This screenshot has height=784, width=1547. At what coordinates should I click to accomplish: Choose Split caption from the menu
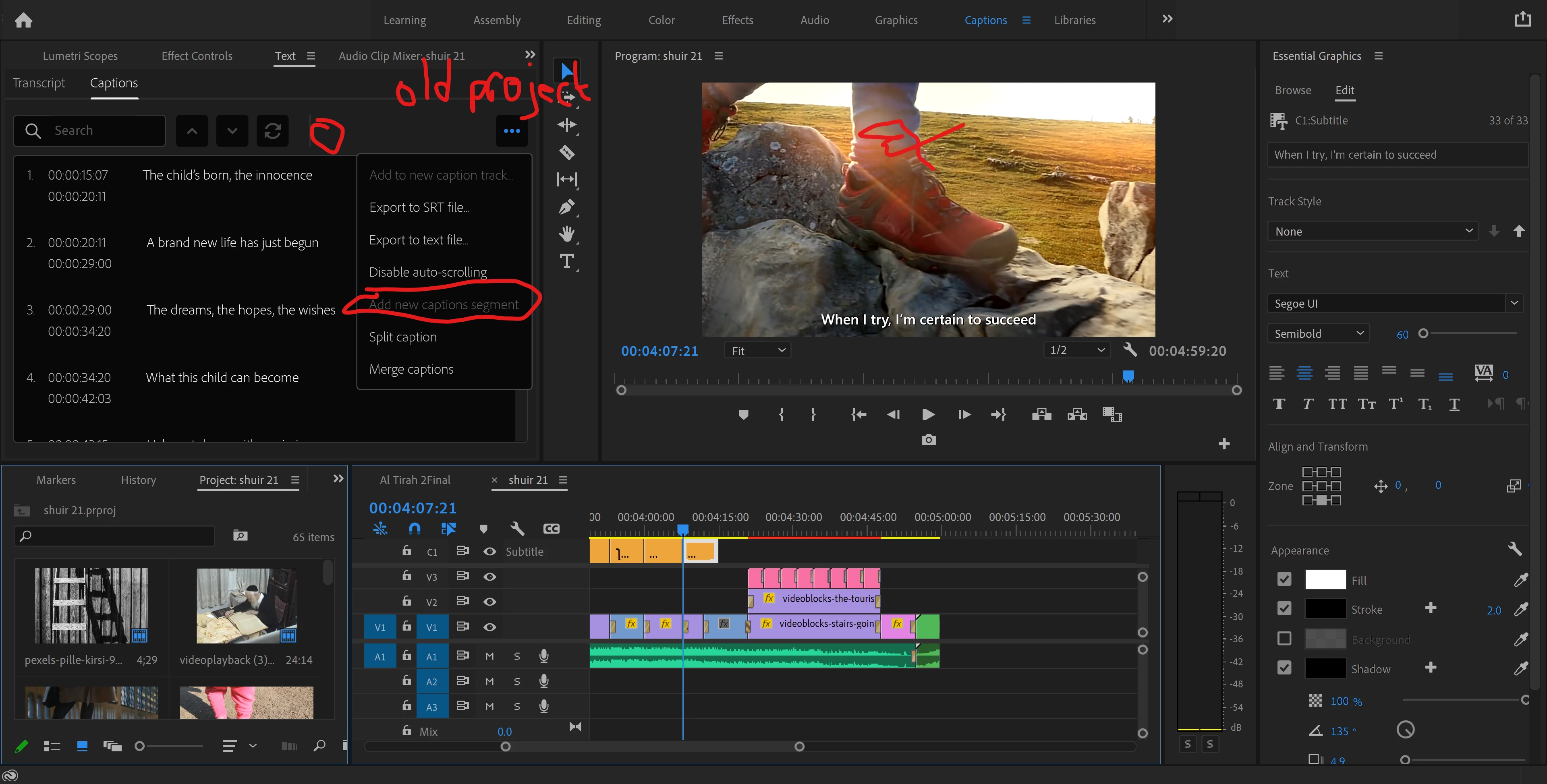click(402, 337)
